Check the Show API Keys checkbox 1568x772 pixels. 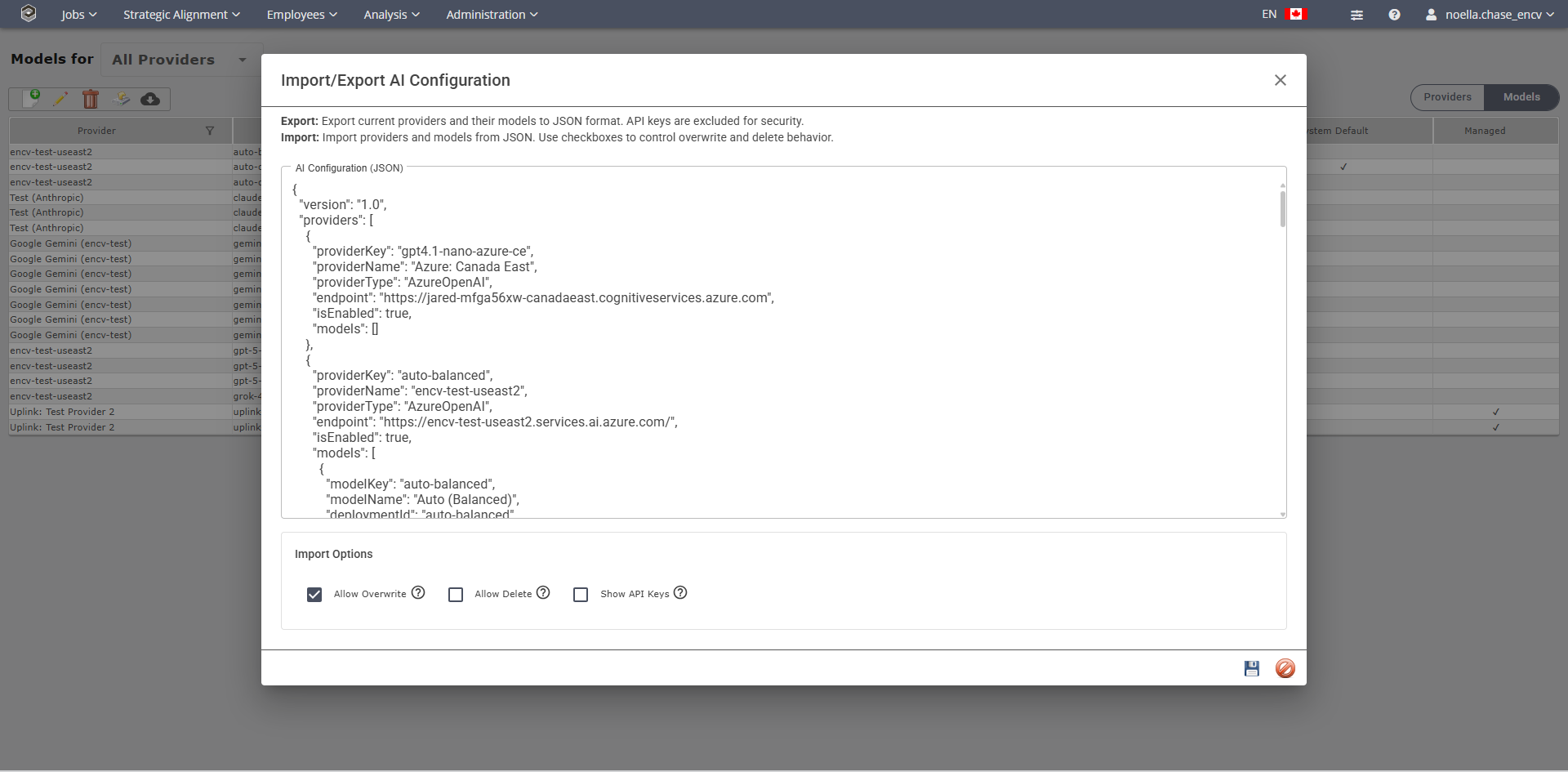(581, 594)
